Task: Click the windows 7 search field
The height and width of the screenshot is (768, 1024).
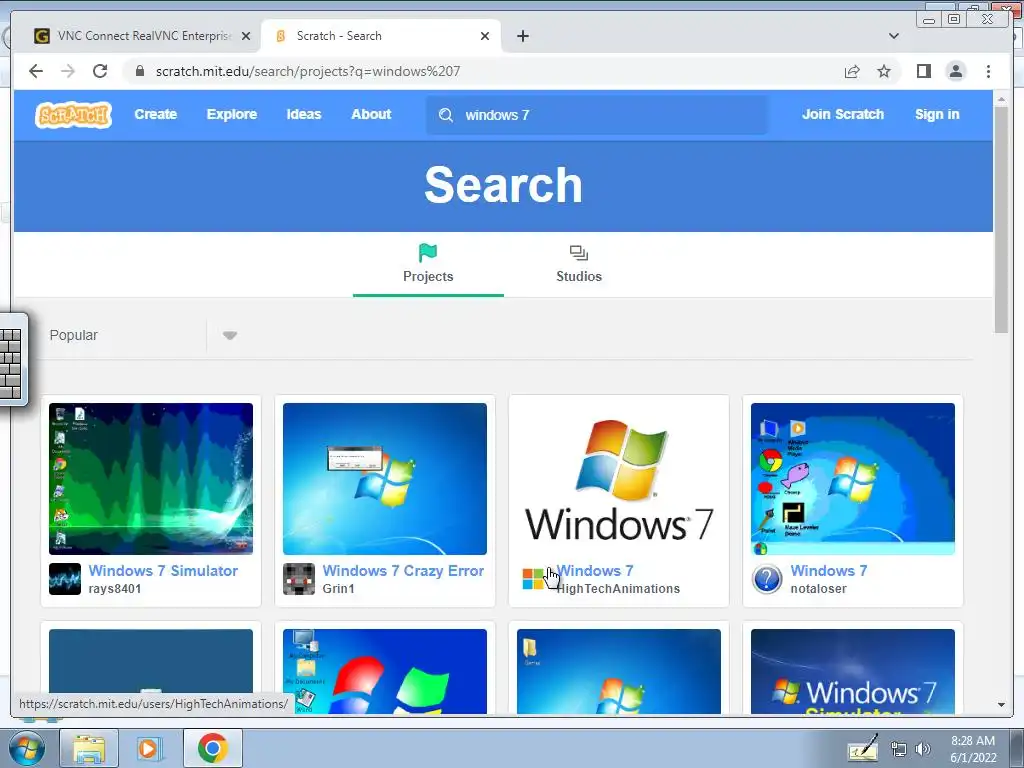Action: pos(597,115)
